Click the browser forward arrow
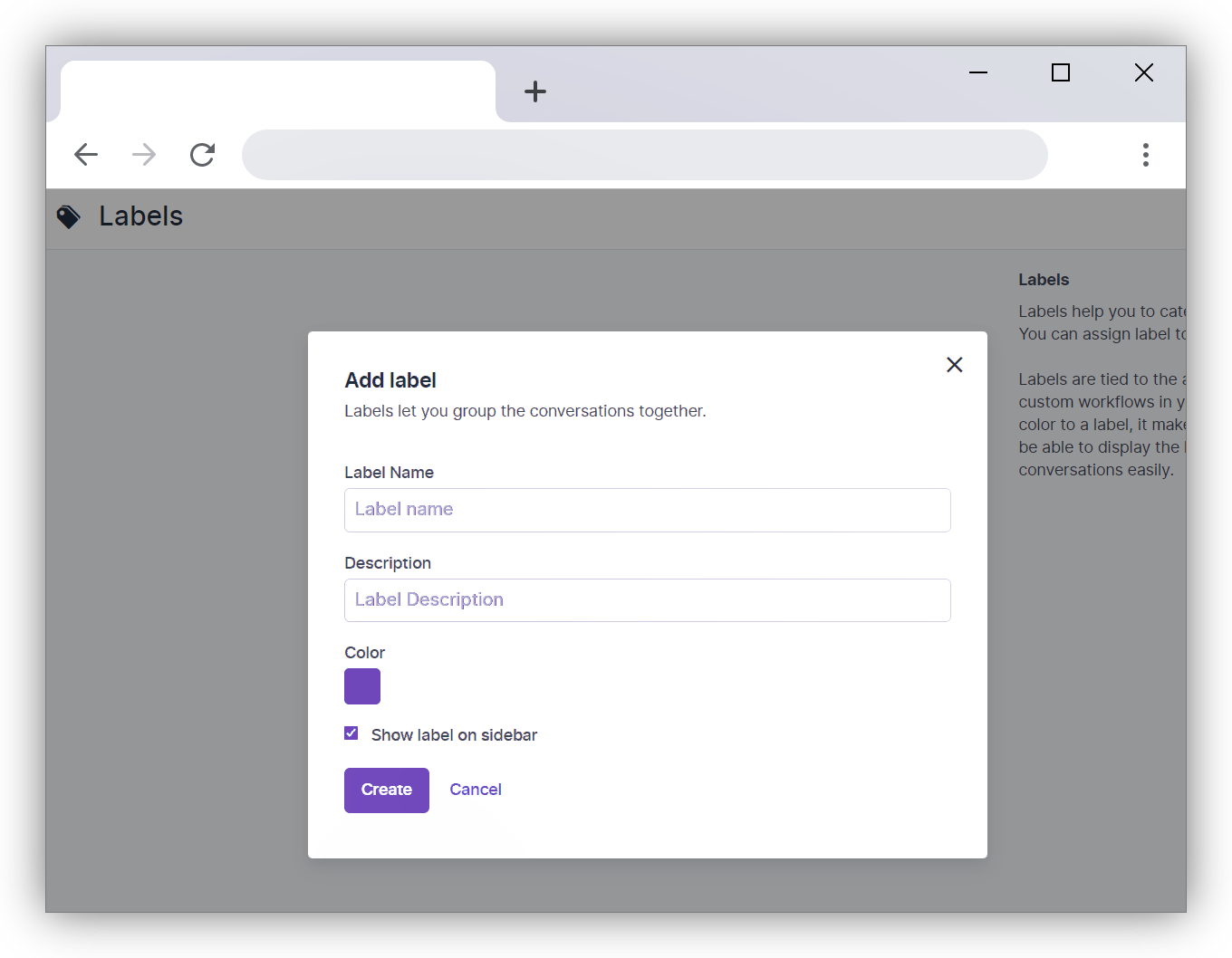The image size is (1232, 958). pos(144,155)
